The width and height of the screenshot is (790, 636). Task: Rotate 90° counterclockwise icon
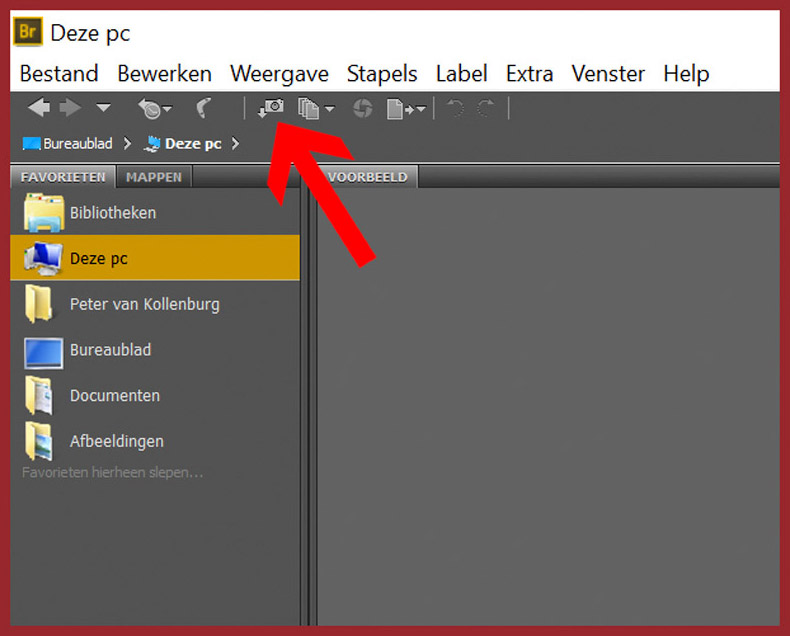(x=455, y=108)
